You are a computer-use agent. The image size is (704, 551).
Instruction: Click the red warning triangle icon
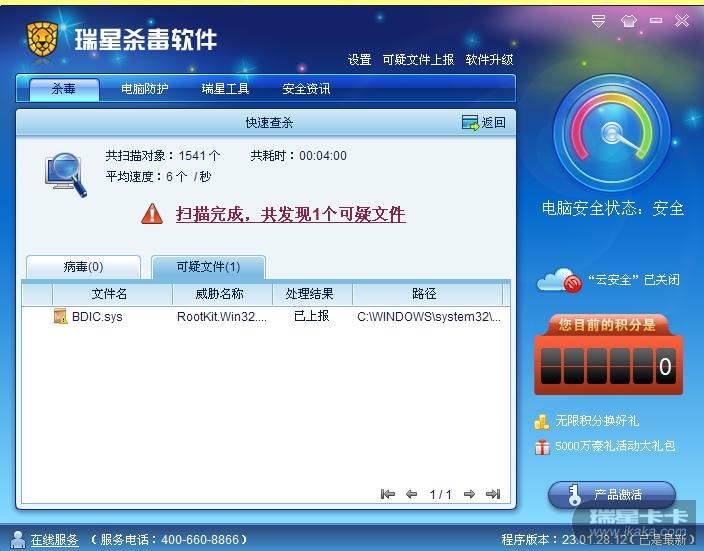(x=152, y=214)
